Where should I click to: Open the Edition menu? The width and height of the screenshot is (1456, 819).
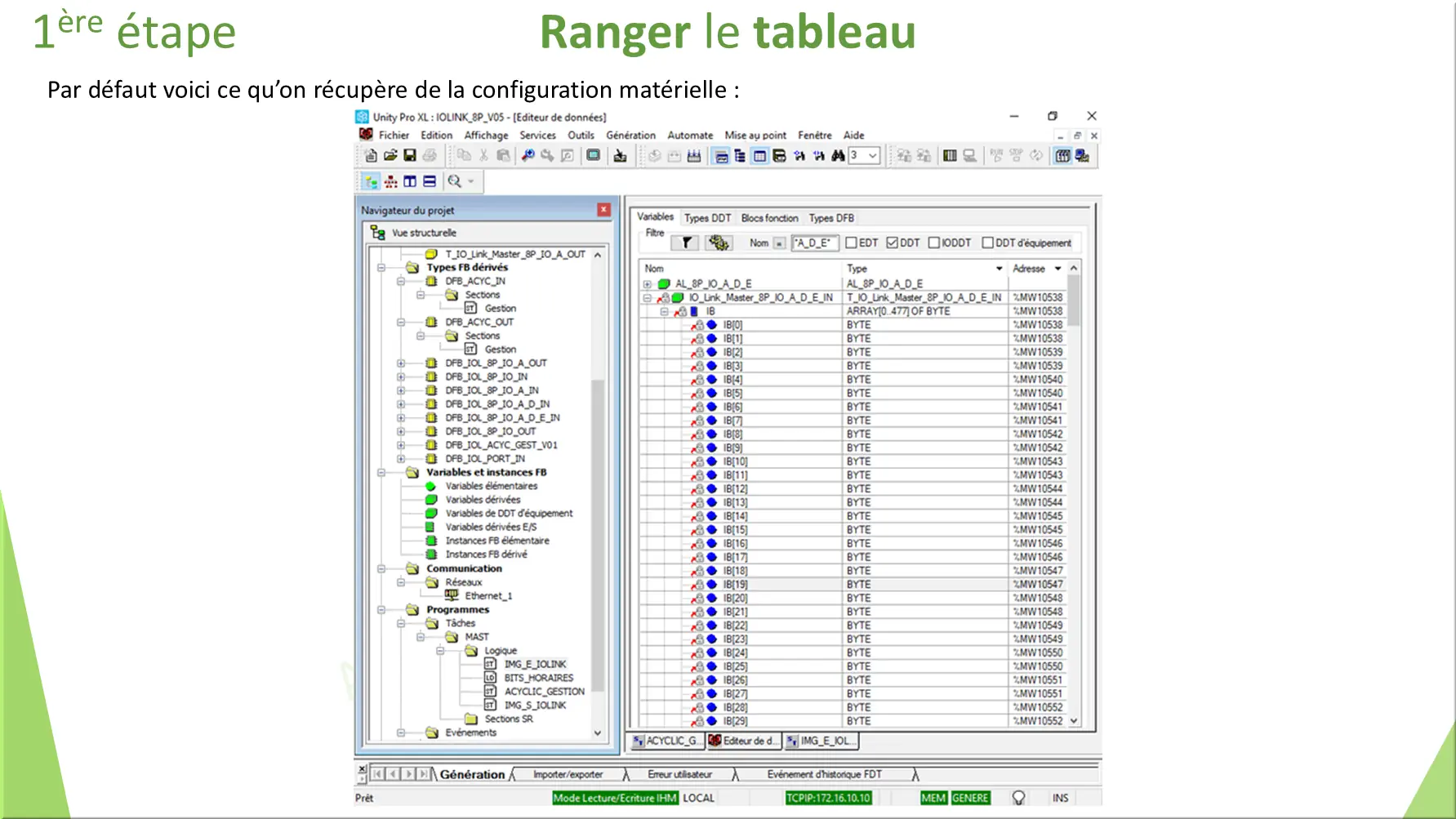[436, 136]
